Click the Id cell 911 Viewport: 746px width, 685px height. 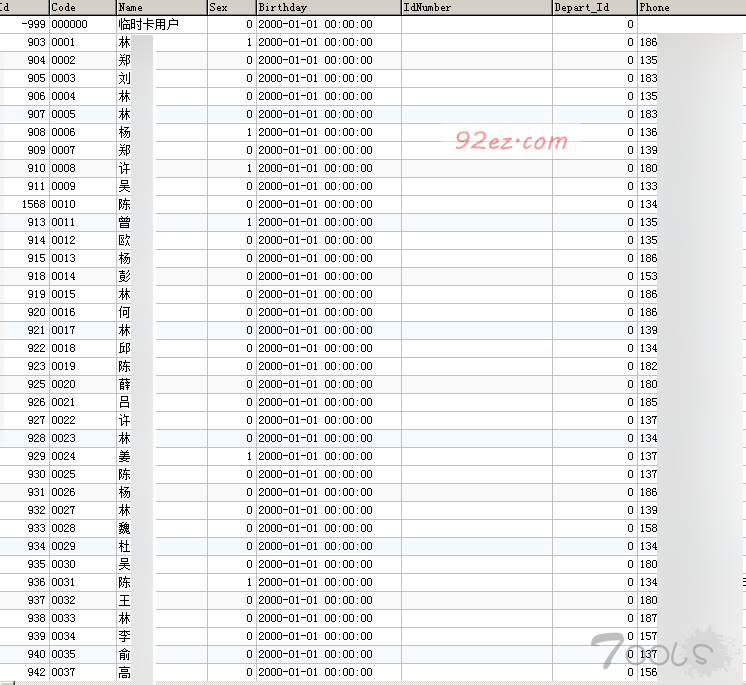click(x=24, y=186)
